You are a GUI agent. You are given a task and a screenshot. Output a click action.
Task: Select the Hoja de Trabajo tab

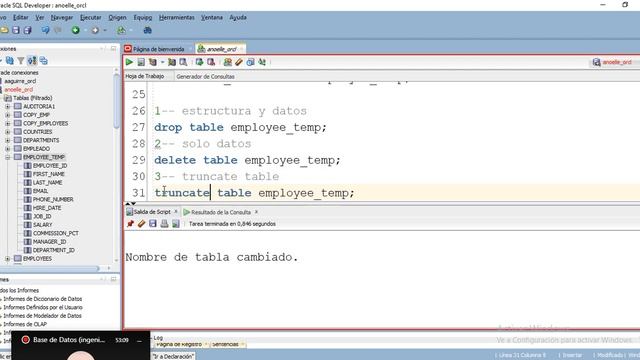click(145, 76)
